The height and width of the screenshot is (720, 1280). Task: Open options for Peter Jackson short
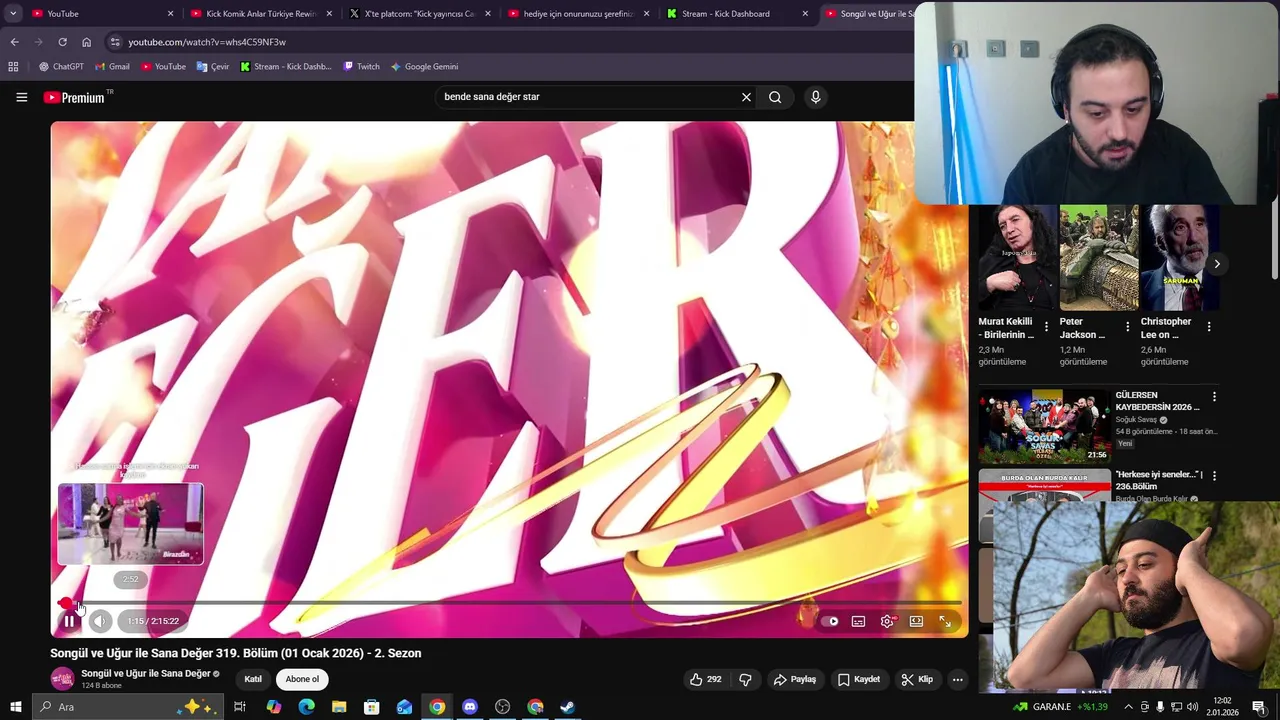(x=1128, y=327)
